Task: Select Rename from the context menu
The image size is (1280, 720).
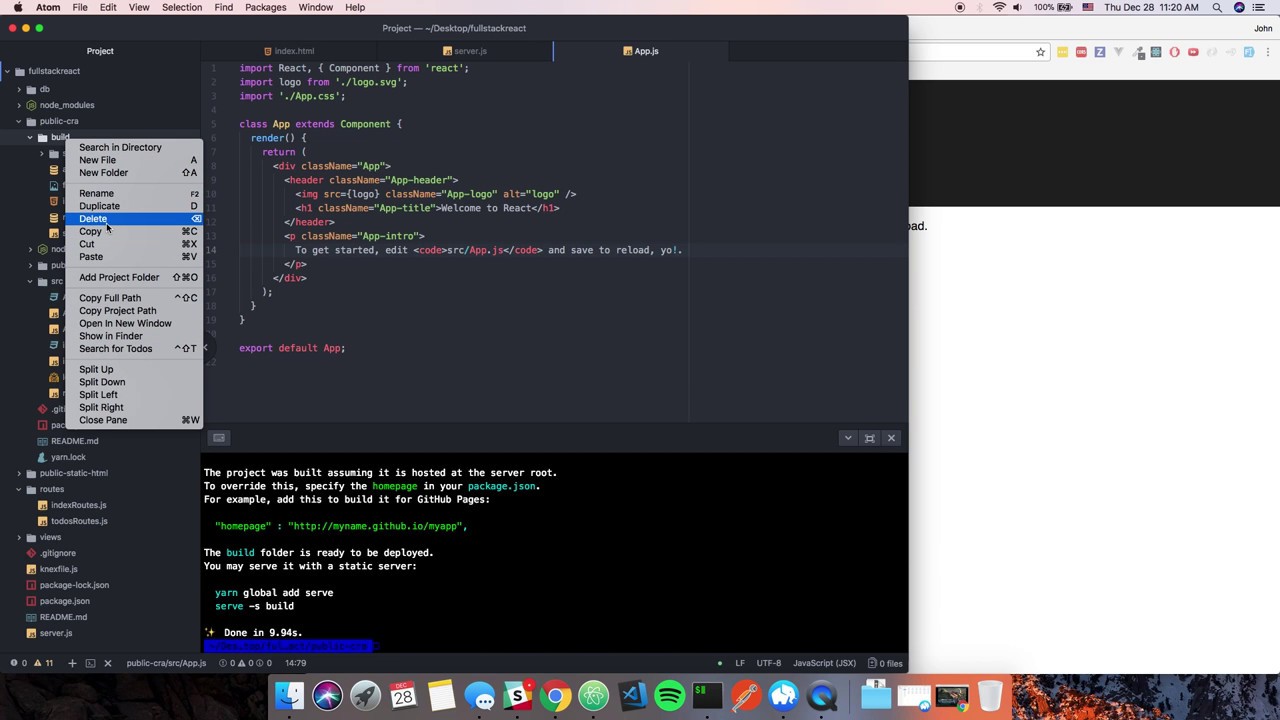Action: [134, 193]
